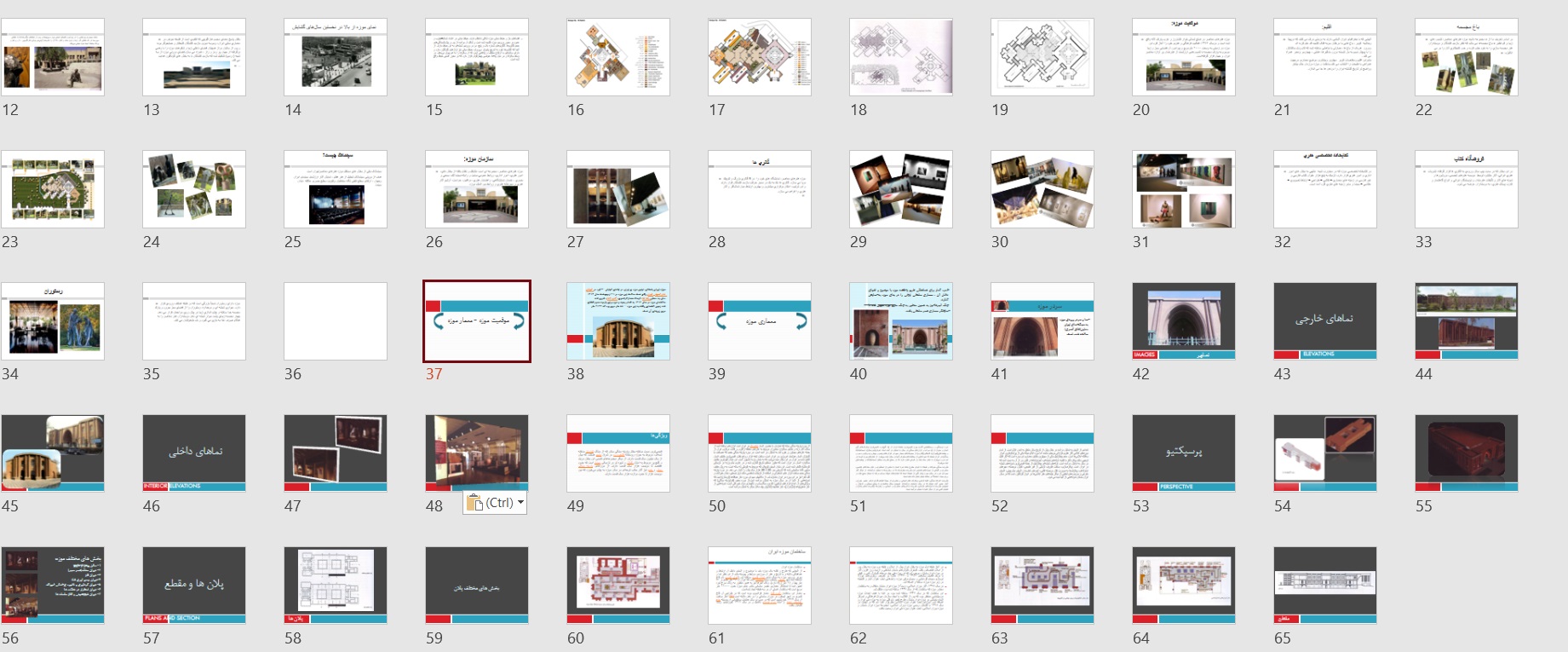The height and width of the screenshot is (652, 1568).
Task: Select slide 46 titled نماهای داخلی
Action: [194, 453]
